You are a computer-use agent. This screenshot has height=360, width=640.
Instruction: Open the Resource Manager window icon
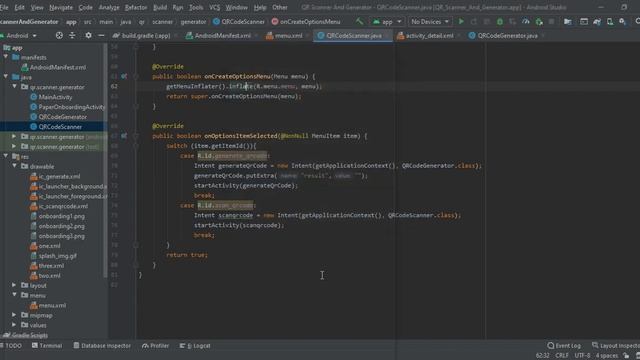pyautogui.click(x=584, y=21)
